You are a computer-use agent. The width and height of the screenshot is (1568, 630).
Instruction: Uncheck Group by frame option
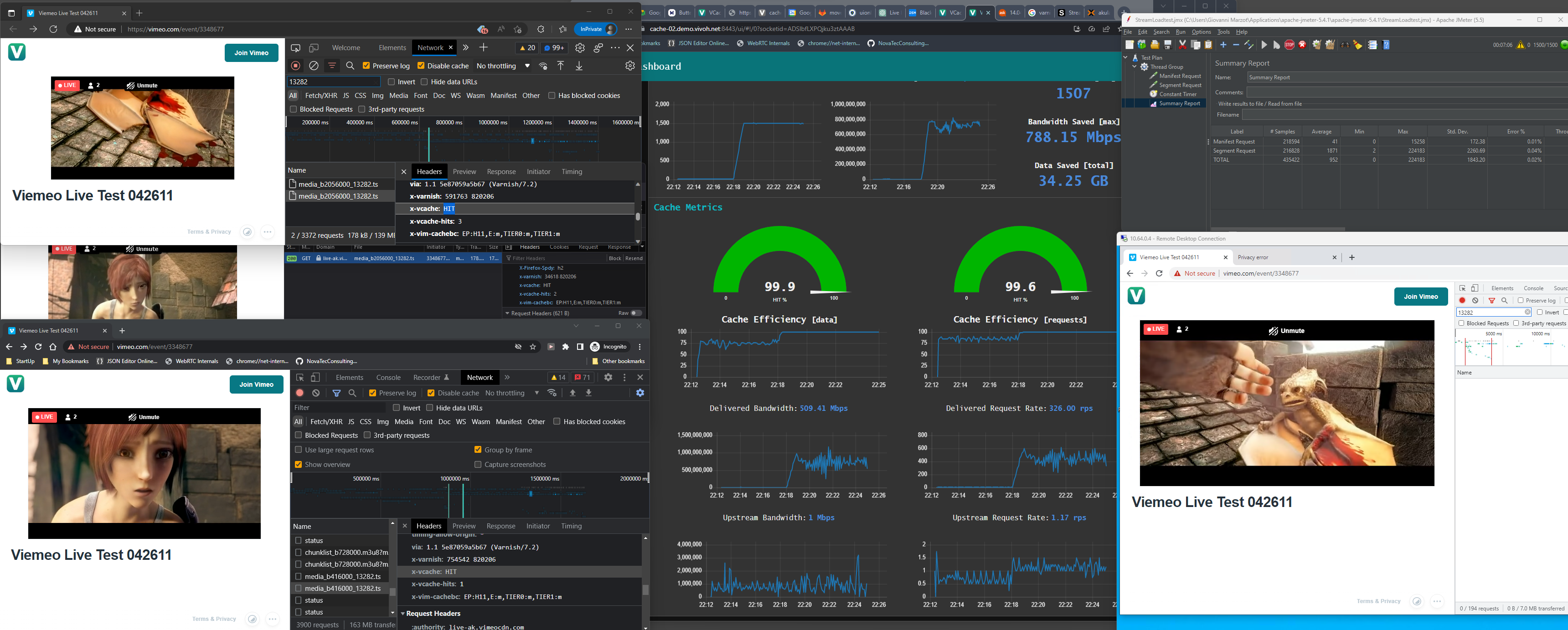478,450
